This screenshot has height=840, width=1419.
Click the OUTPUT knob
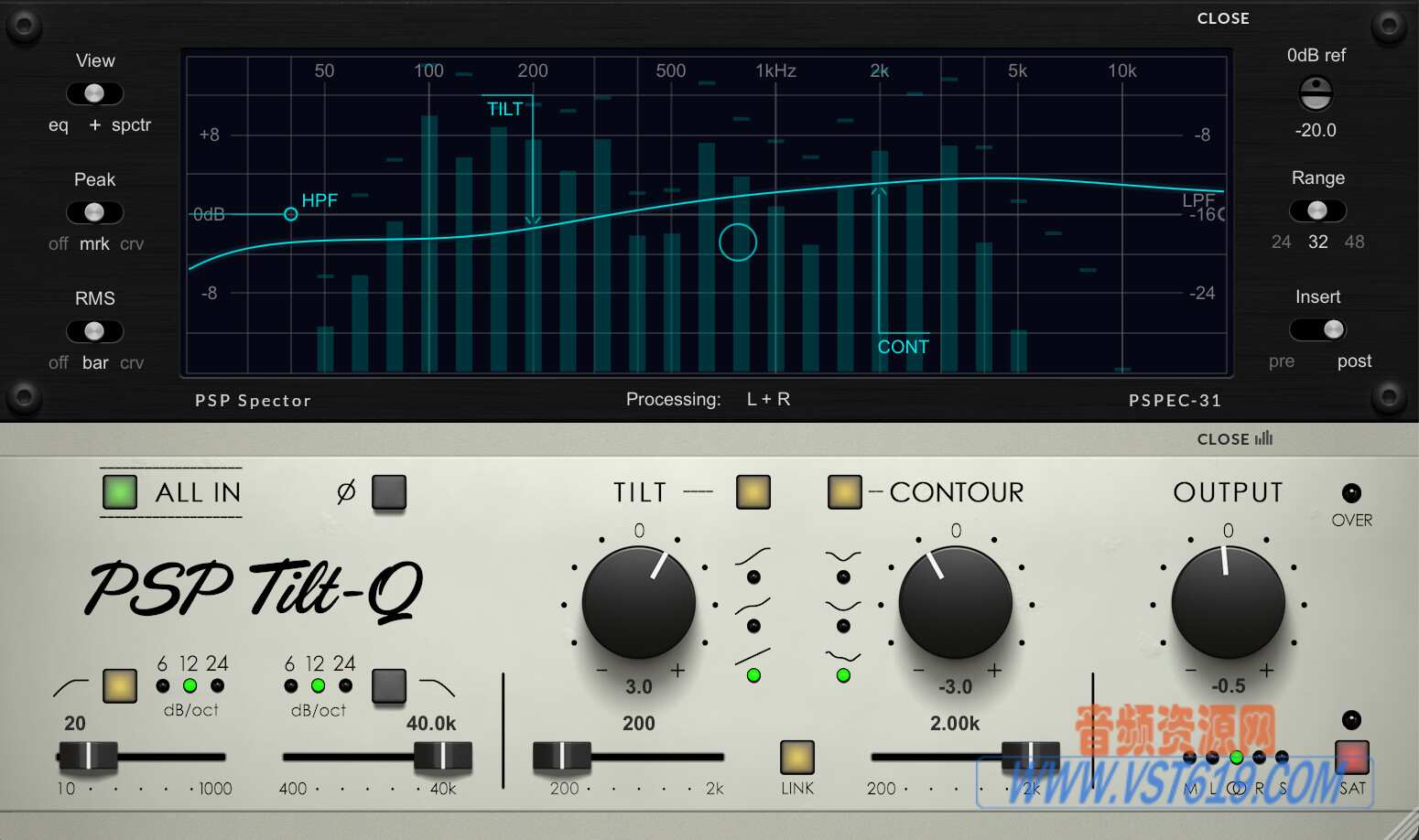(1228, 602)
